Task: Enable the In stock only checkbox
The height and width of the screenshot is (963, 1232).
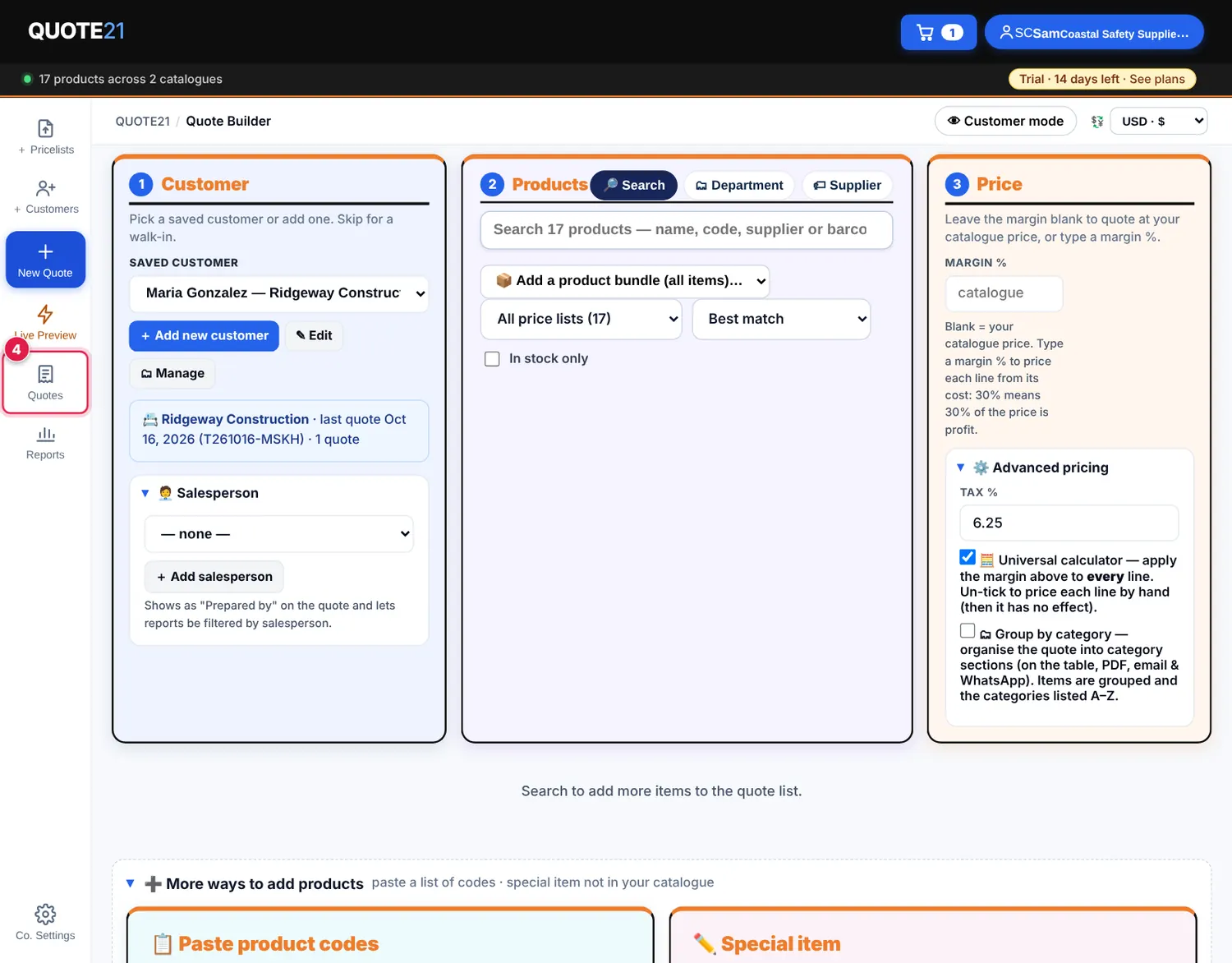Action: (492, 359)
